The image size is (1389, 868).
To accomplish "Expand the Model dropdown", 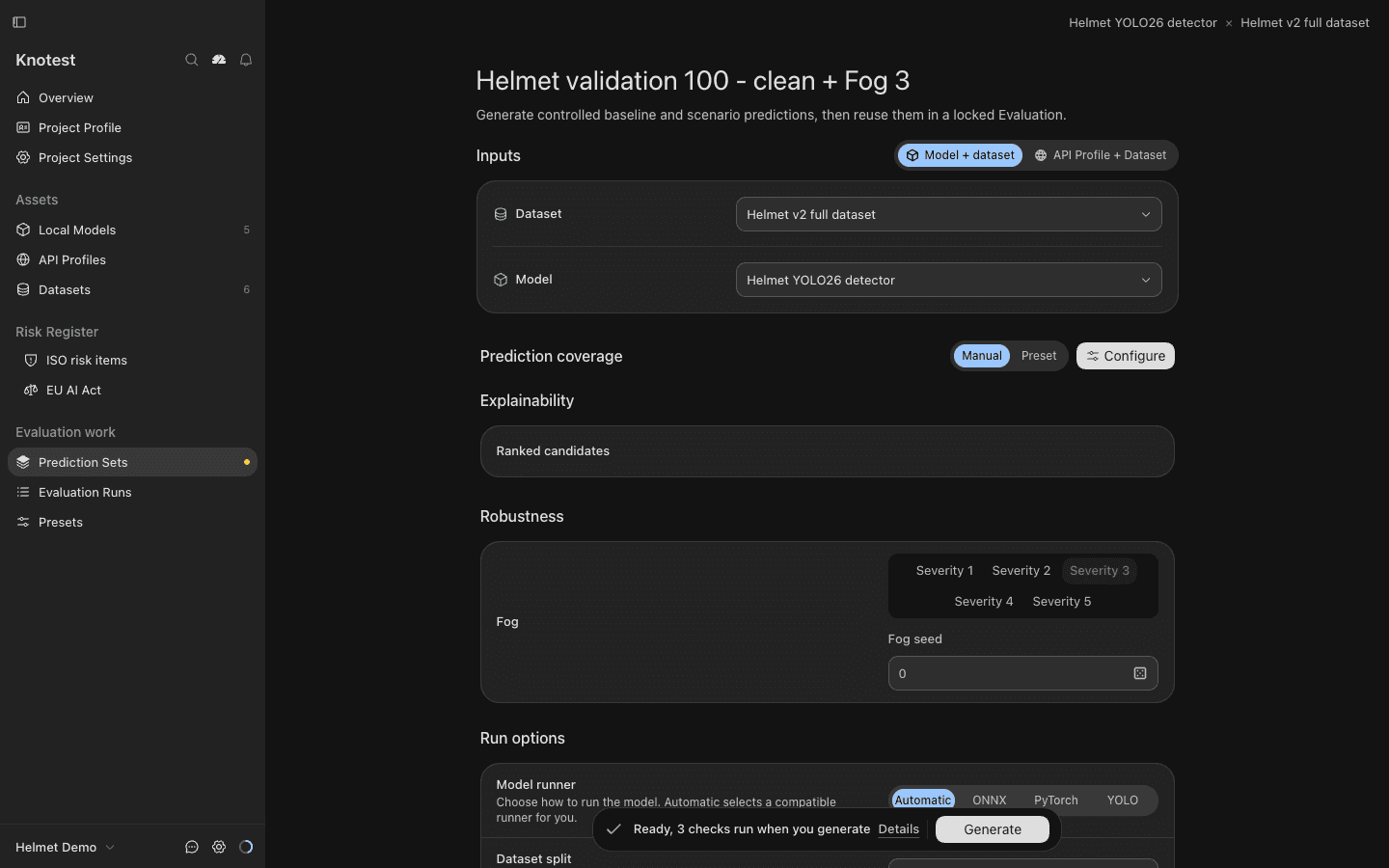I will (x=949, y=280).
